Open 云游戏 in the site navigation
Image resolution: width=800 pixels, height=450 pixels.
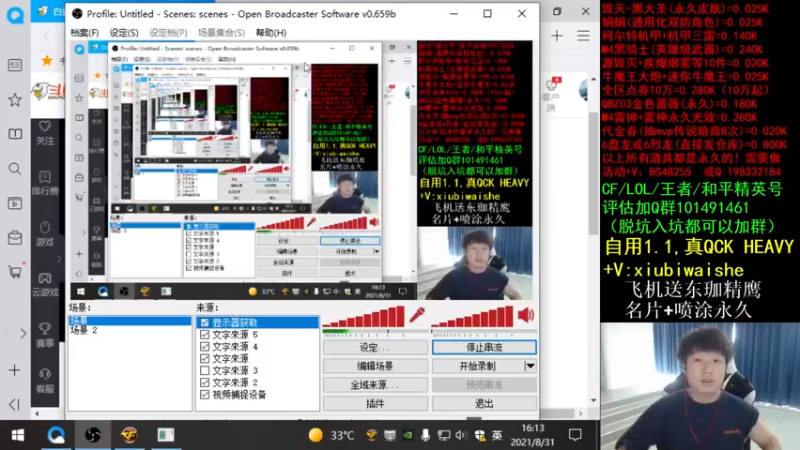click(x=45, y=284)
